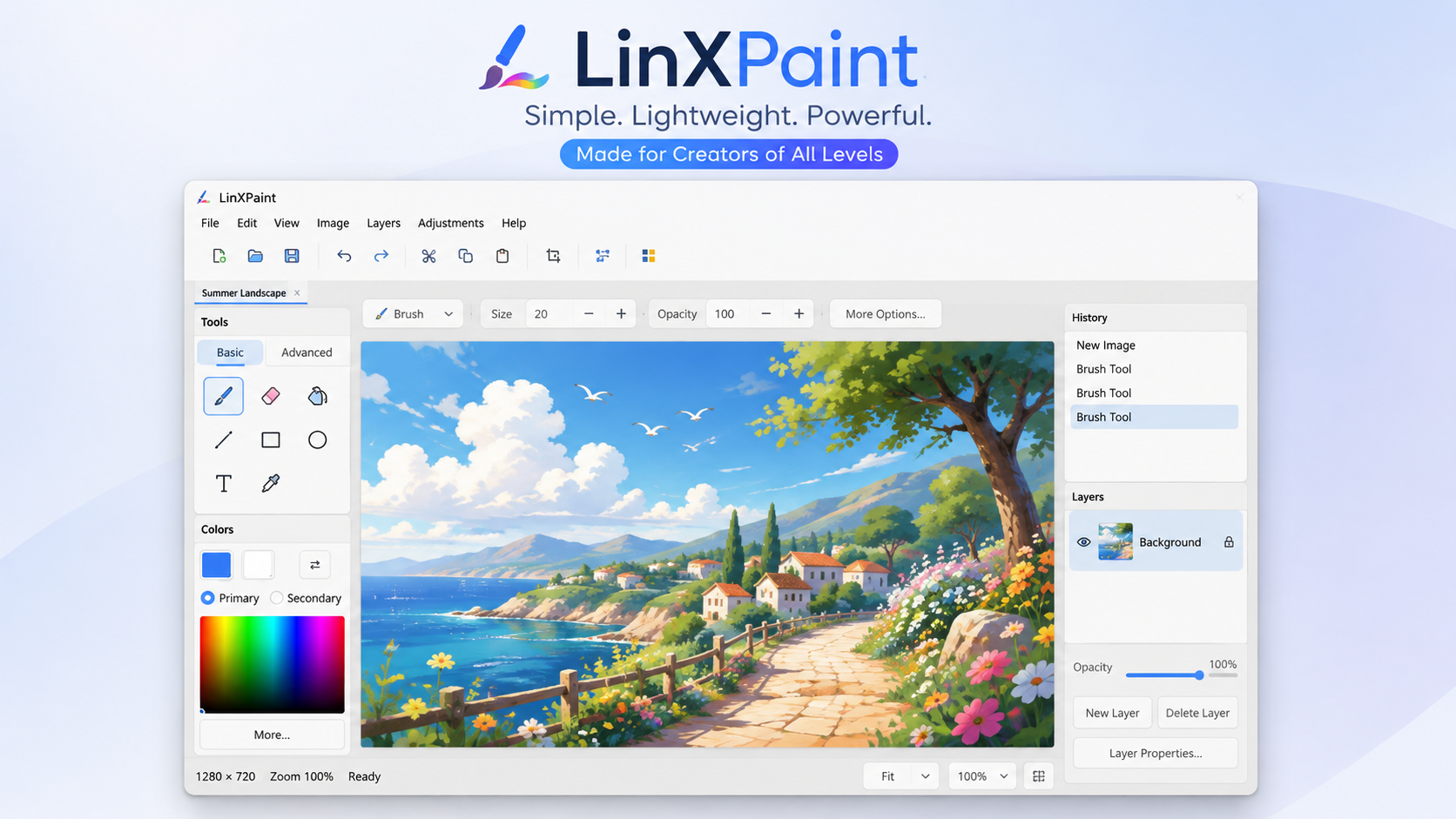Image resolution: width=1456 pixels, height=819 pixels.
Task: Open the Image menu
Action: (333, 223)
